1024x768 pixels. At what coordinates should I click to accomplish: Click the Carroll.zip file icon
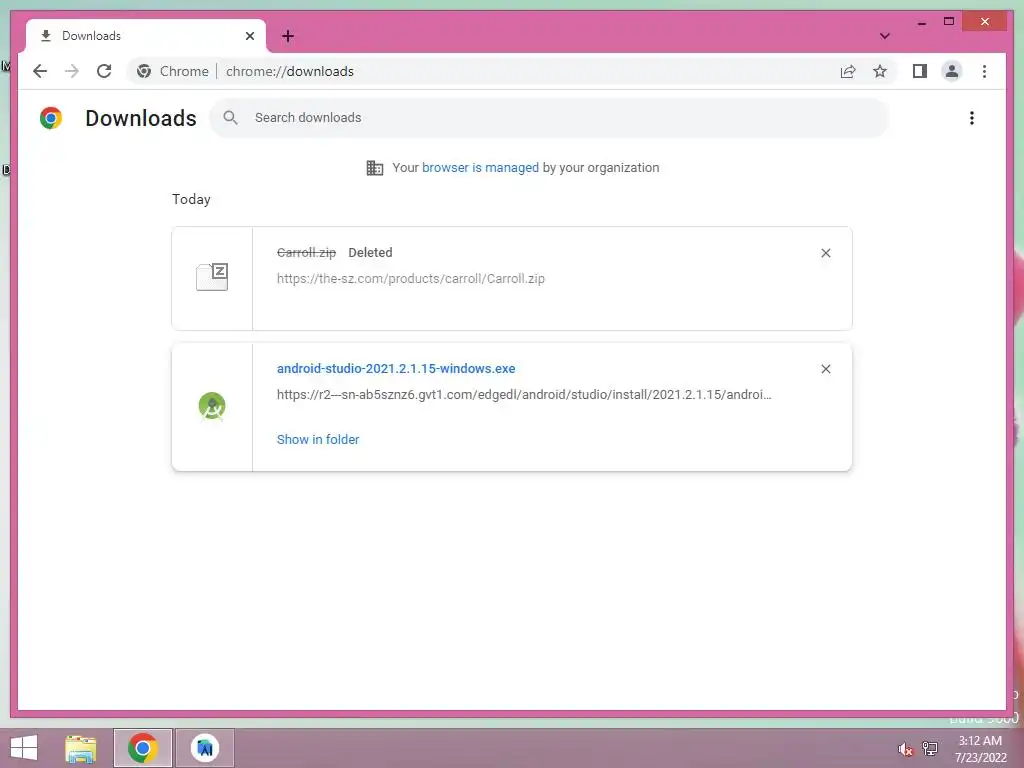[212, 277]
